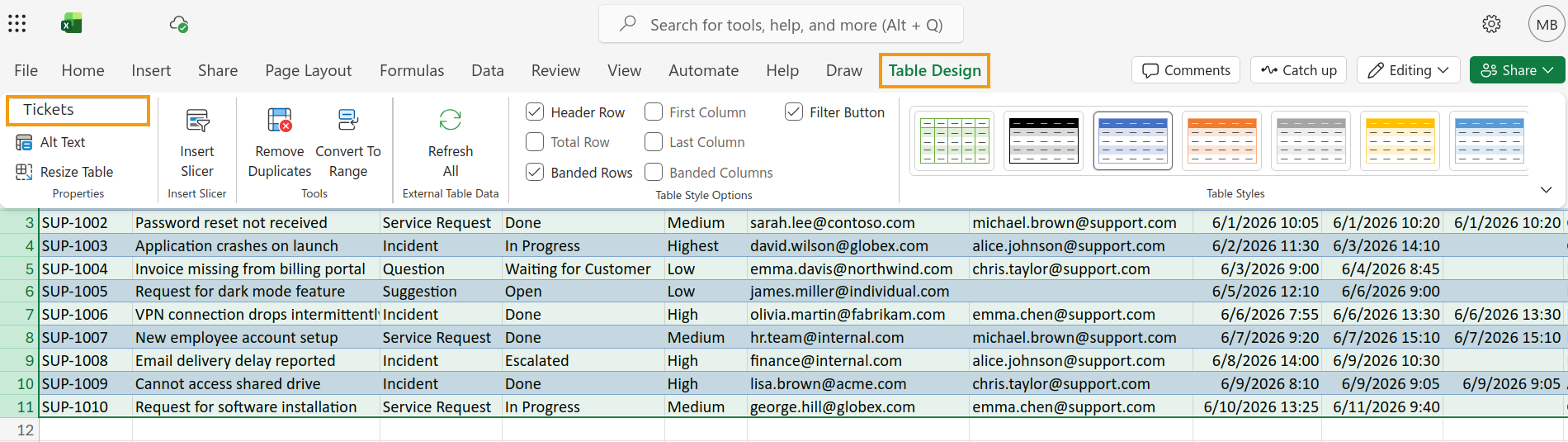Select the green table style

tap(955, 140)
